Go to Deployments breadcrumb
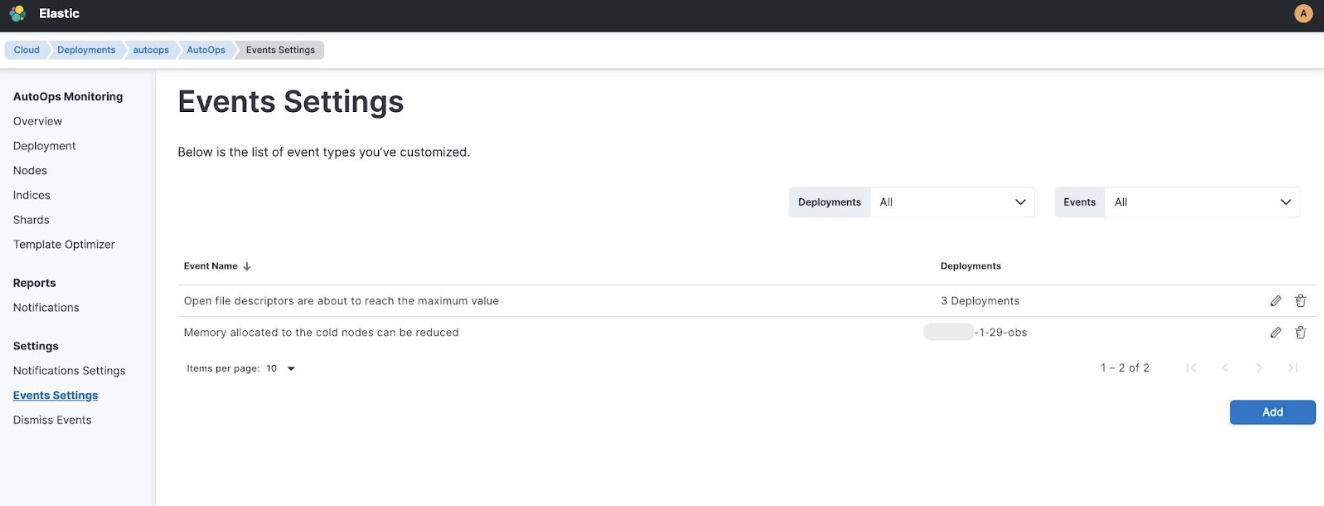 pyautogui.click(x=86, y=50)
